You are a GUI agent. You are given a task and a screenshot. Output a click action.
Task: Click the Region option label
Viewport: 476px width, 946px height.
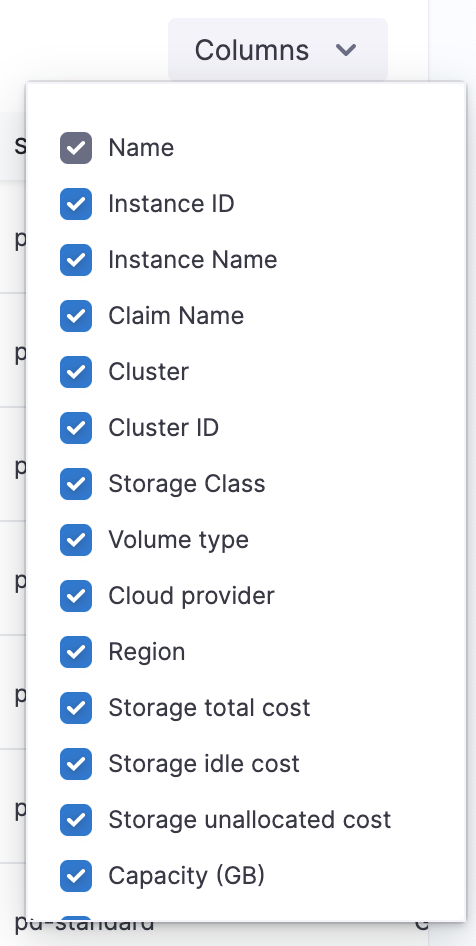pyautogui.click(x=147, y=652)
